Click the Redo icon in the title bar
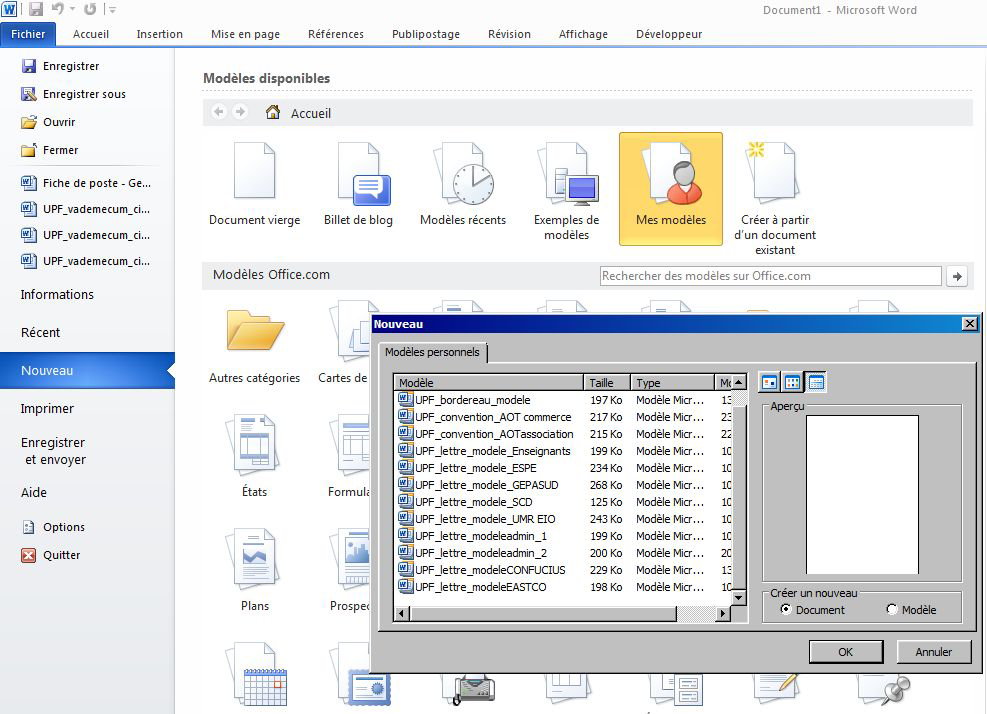987x714 pixels. [90, 9]
